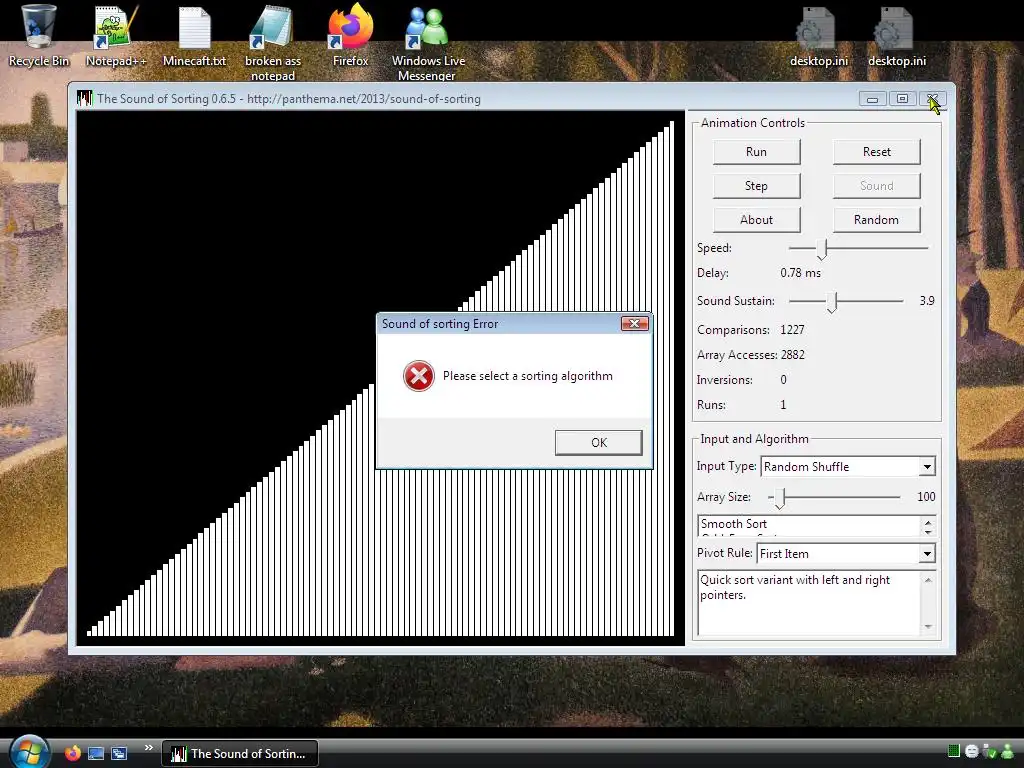Select the Minecaft.txt file icon

(x=194, y=36)
